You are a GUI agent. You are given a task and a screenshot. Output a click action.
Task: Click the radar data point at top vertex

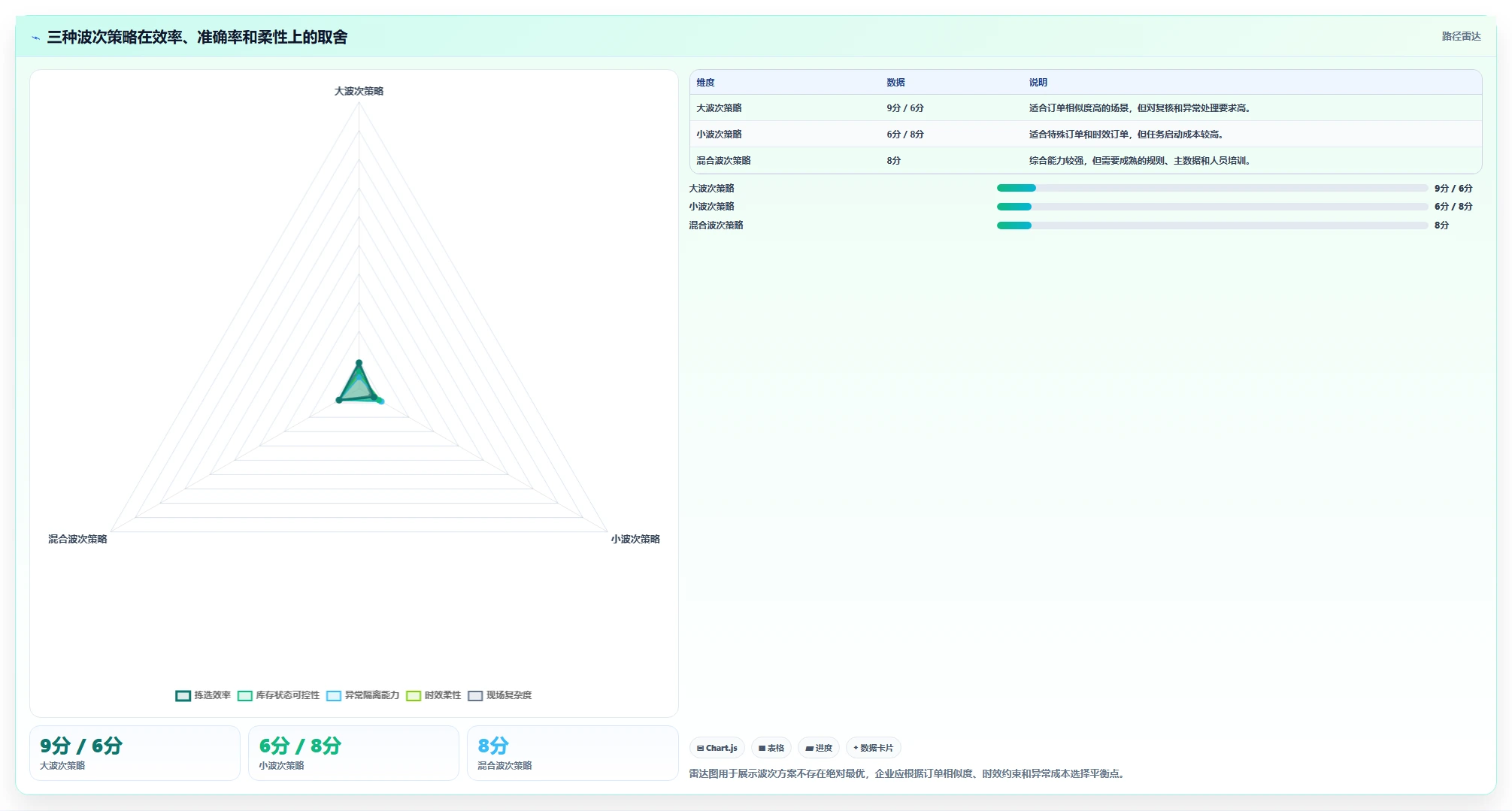[359, 363]
